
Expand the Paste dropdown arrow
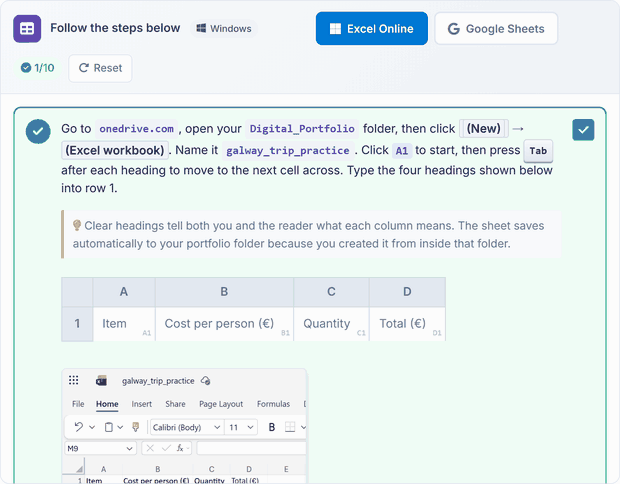(120, 427)
